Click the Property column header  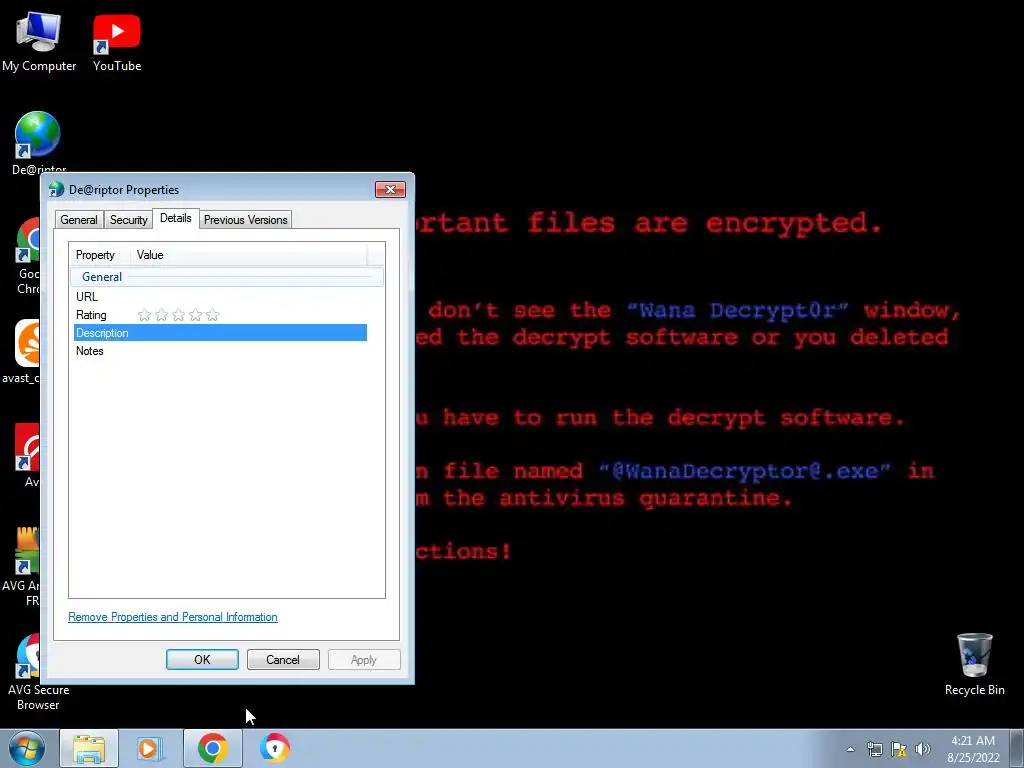coord(100,255)
